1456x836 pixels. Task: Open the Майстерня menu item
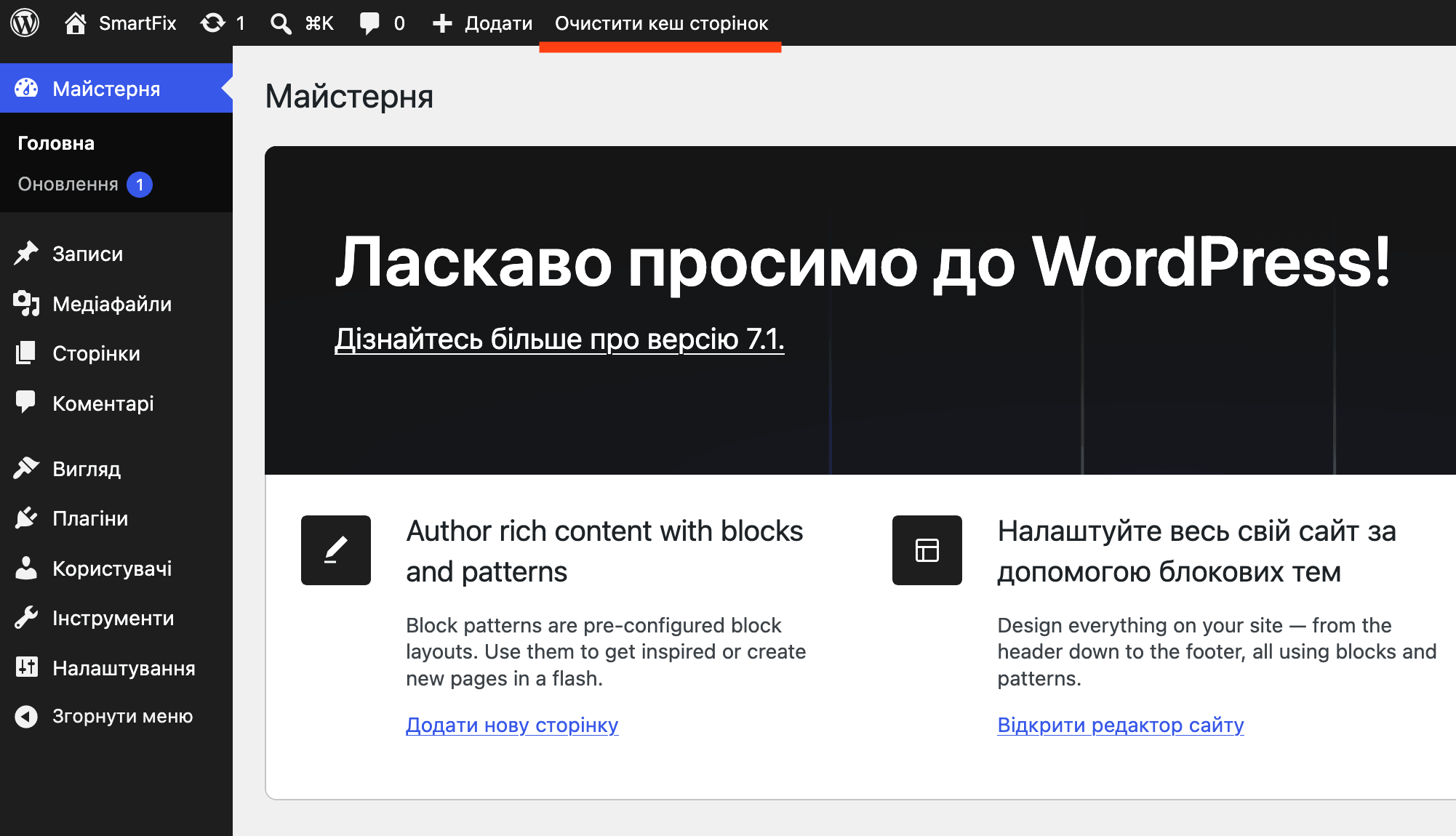coord(116,88)
